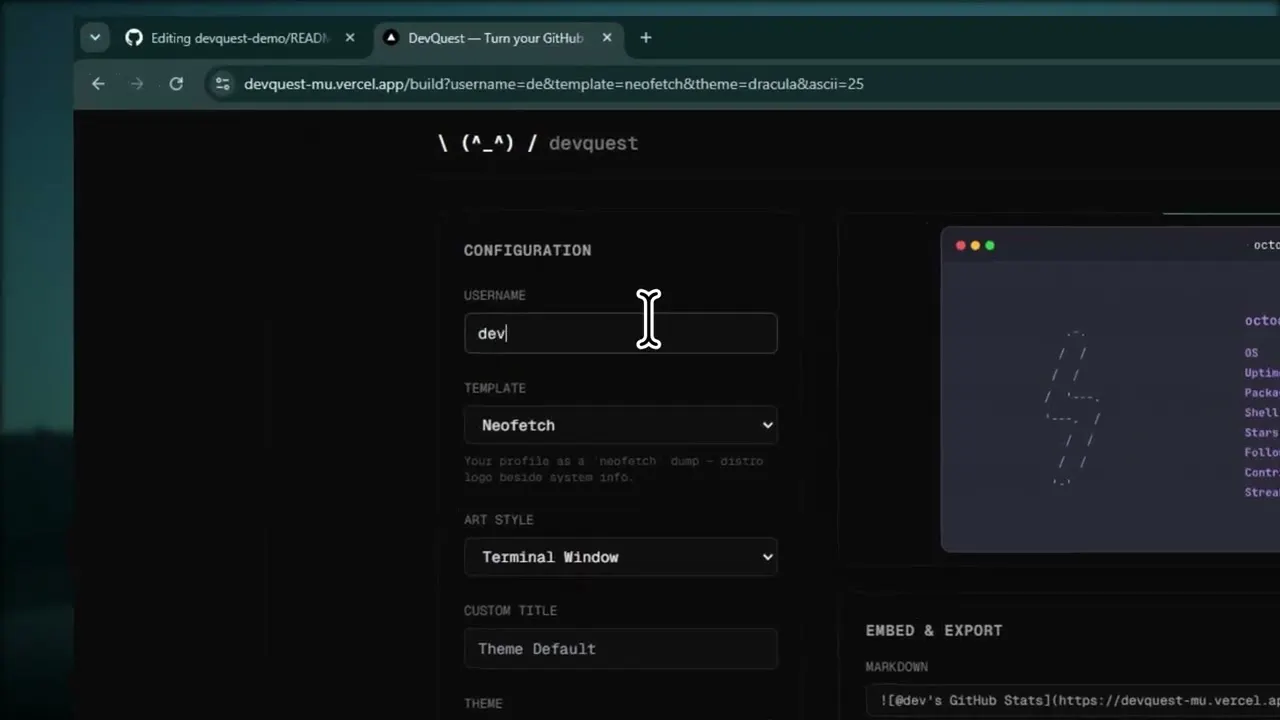Click the Stars row in terminal preview
The width and height of the screenshot is (1280, 720).
pos(1261,433)
